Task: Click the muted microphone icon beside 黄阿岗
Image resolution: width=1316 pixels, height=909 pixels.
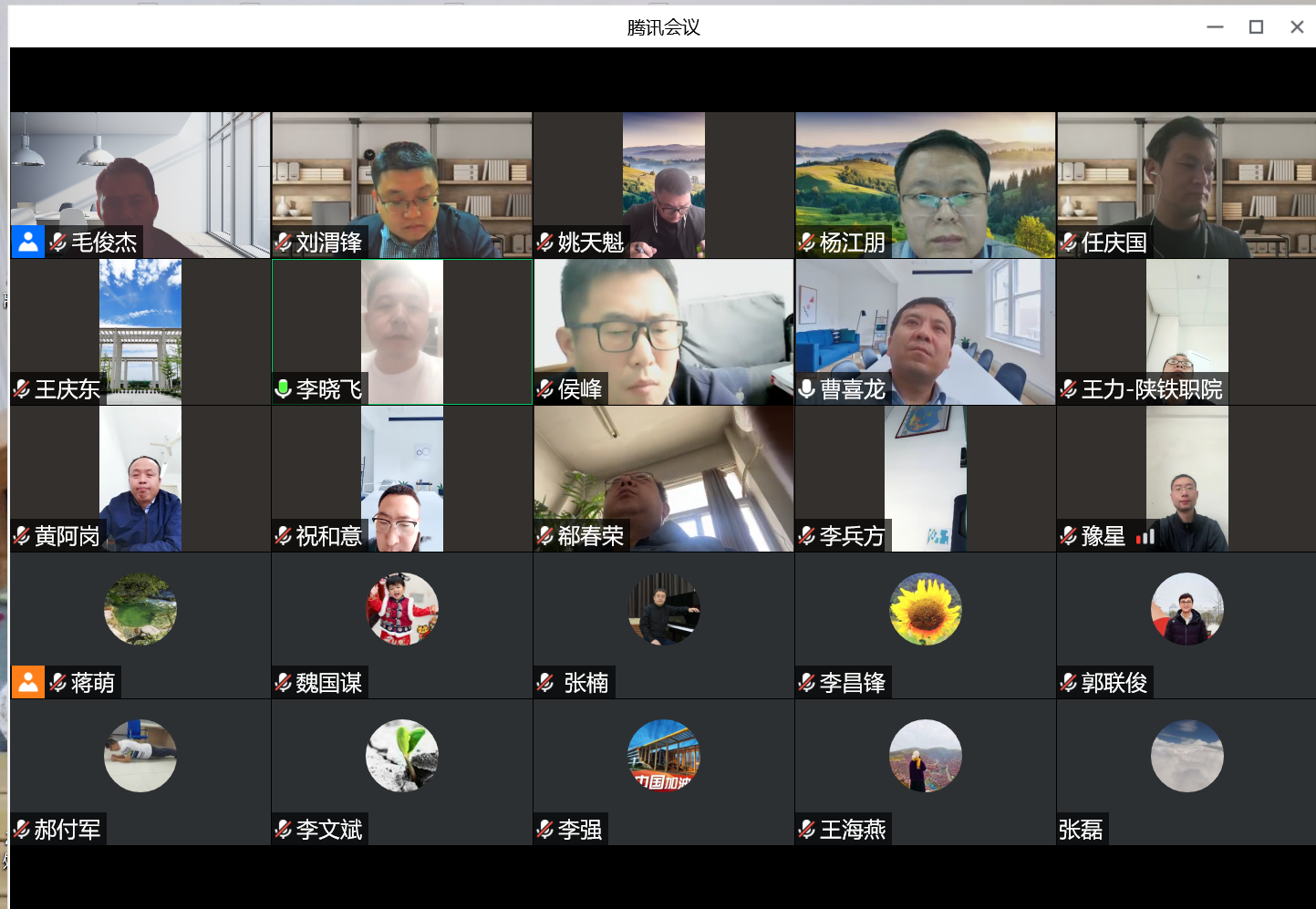Action: click(x=22, y=536)
